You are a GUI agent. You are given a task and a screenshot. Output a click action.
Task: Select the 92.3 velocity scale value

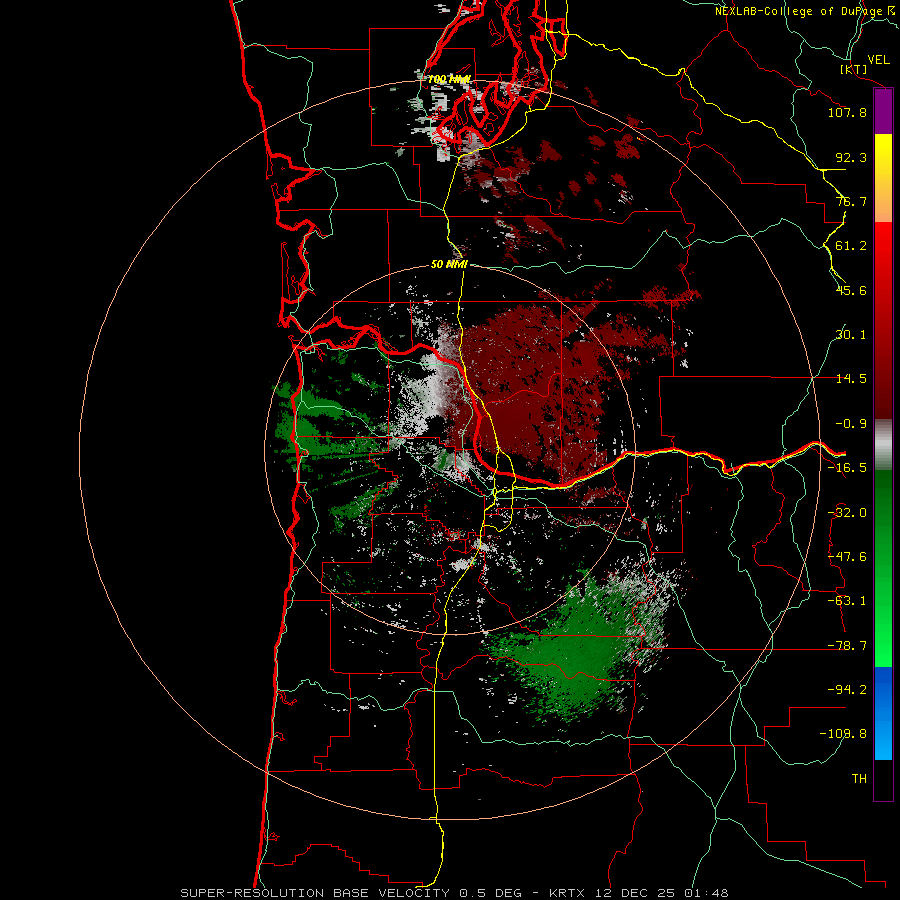851,157
